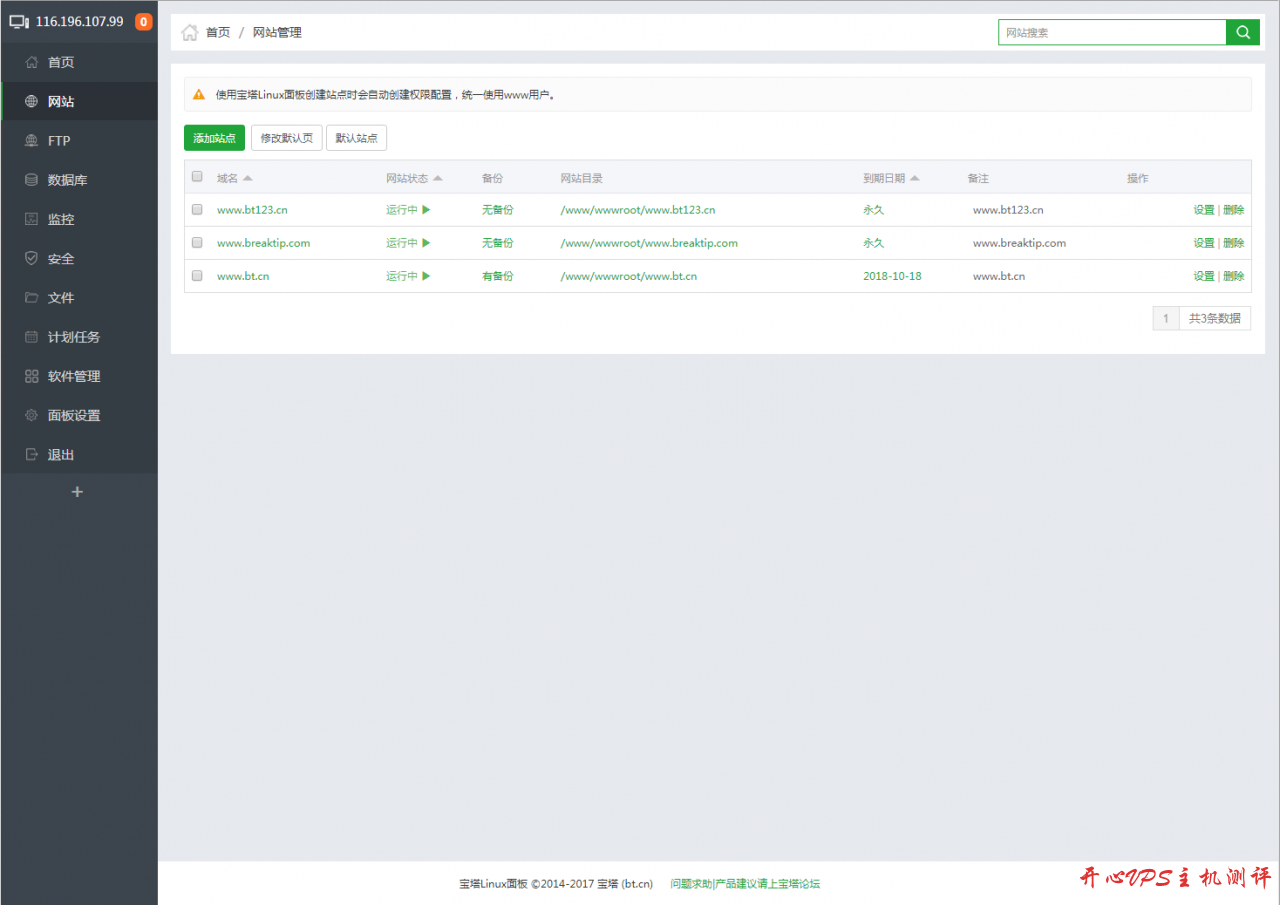Screen dimensions: 1280x905
Task: Click the green Add Site (添加站点) button
Action: coord(214,138)
